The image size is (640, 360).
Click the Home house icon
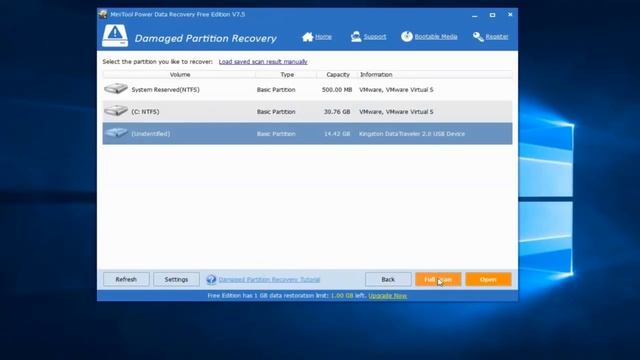307,37
